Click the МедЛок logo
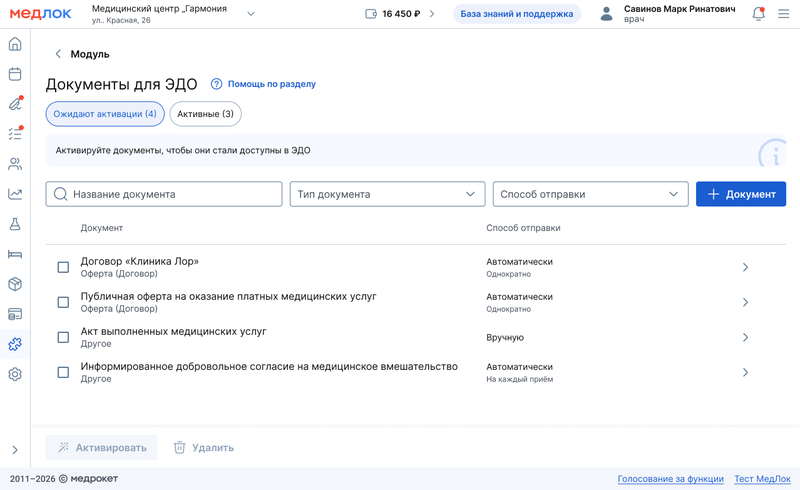 tap(40, 14)
